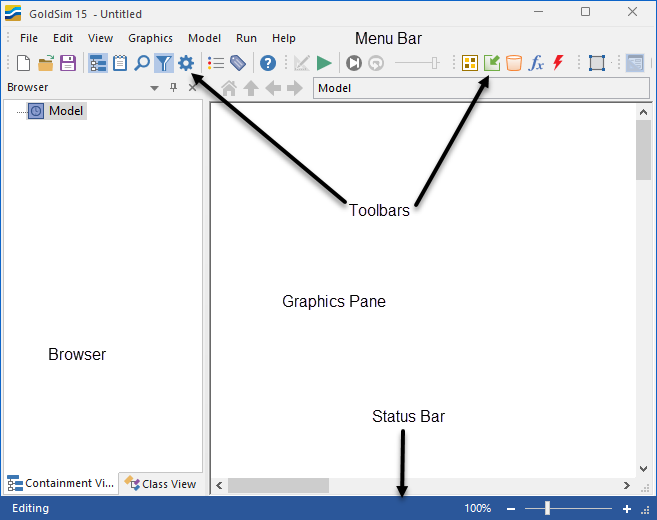Toggle auto-hide pin on Browser panel
Screen dimensions: 657x520
[x=174, y=88]
